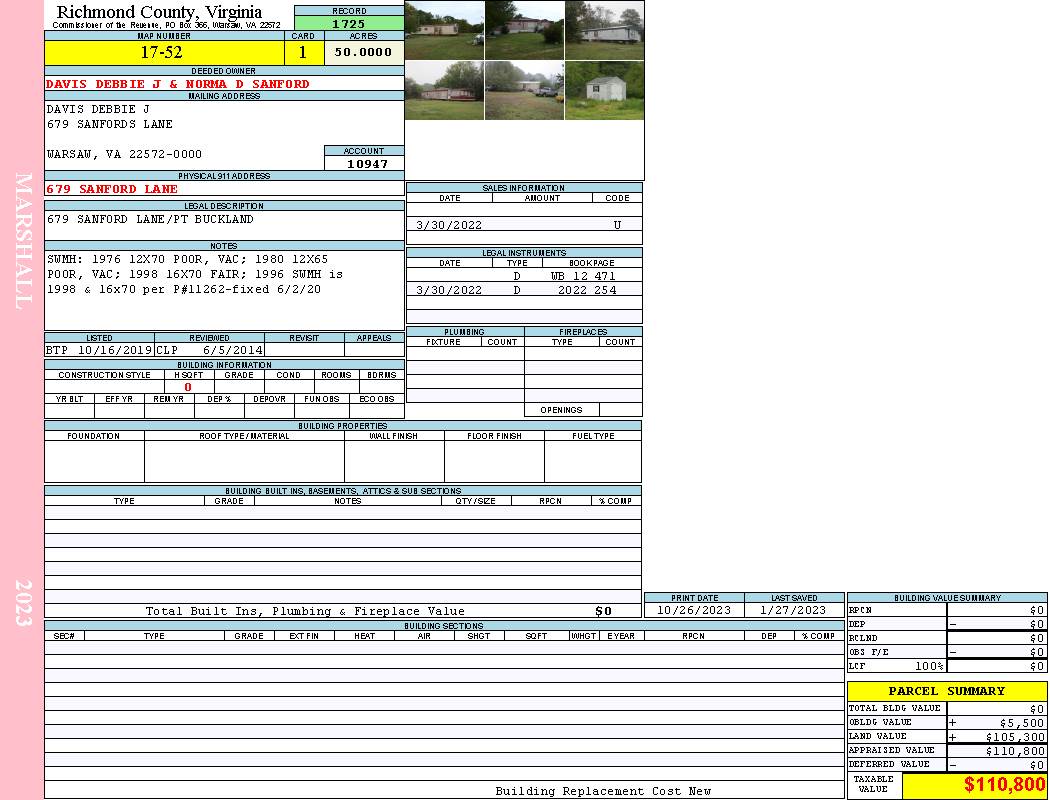View the top-right photo of the gray mobile home
Screen dimensions: 1050x800
pyautogui.click(x=604, y=30)
